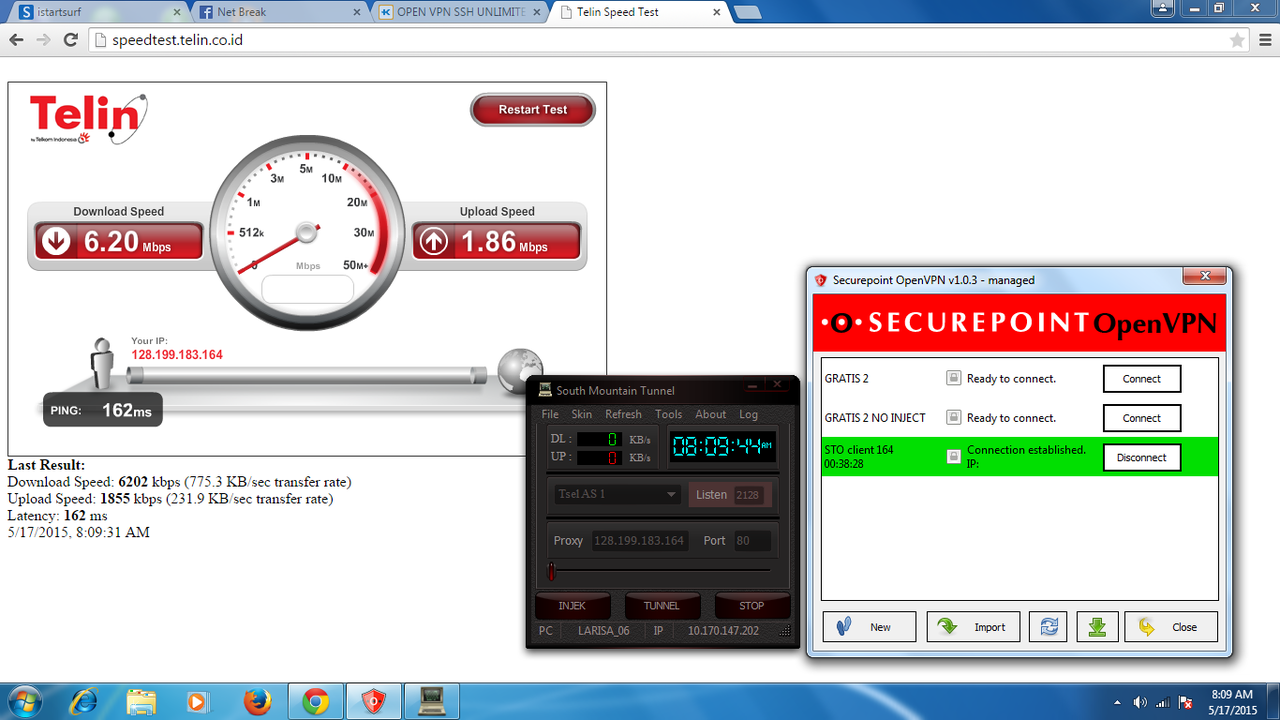The width and height of the screenshot is (1280, 720).
Task: Click the green download arrow icon in Securepoint
Action: [x=1097, y=627]
